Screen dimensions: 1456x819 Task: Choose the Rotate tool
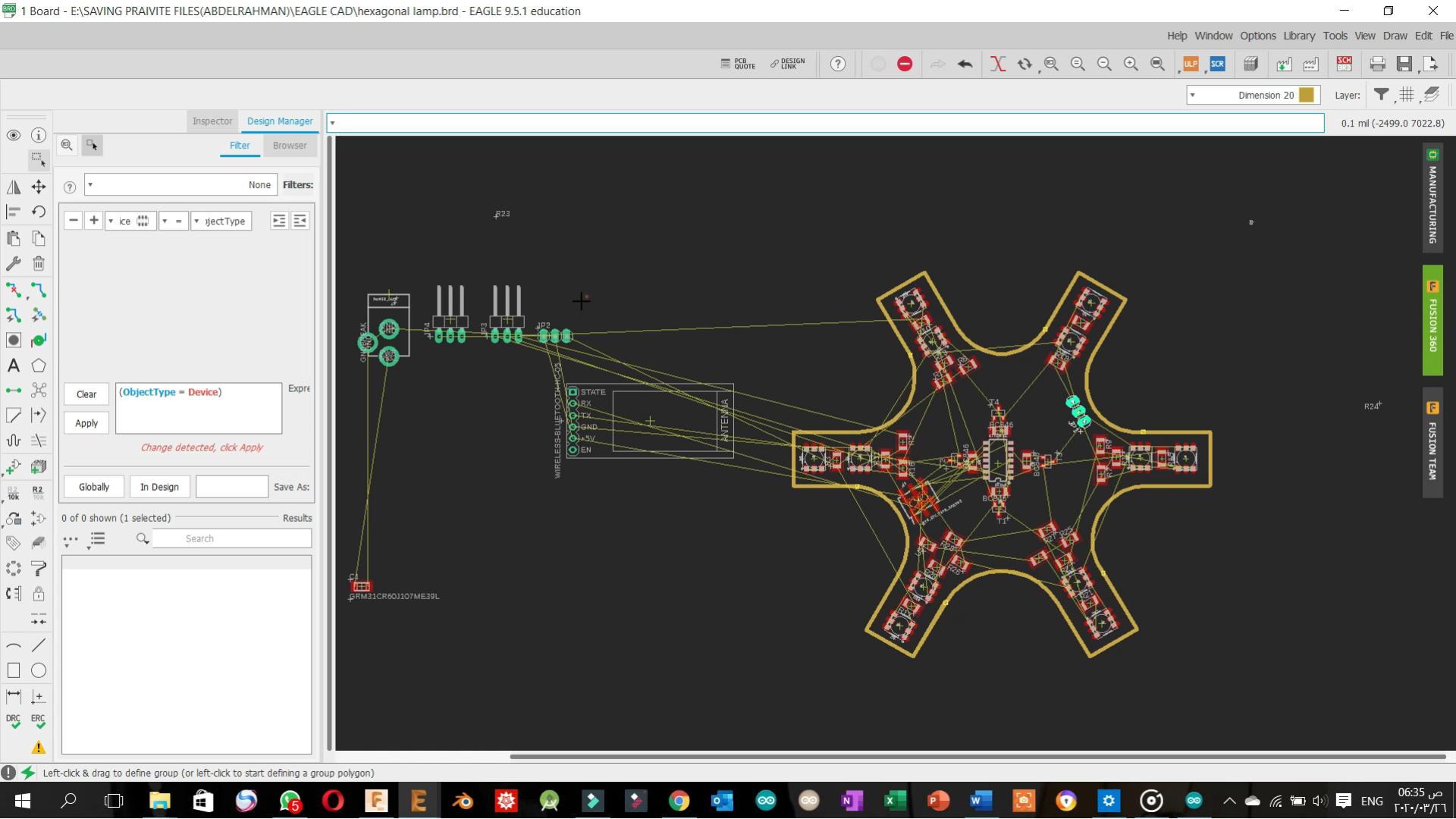click(x=39, y=212)
